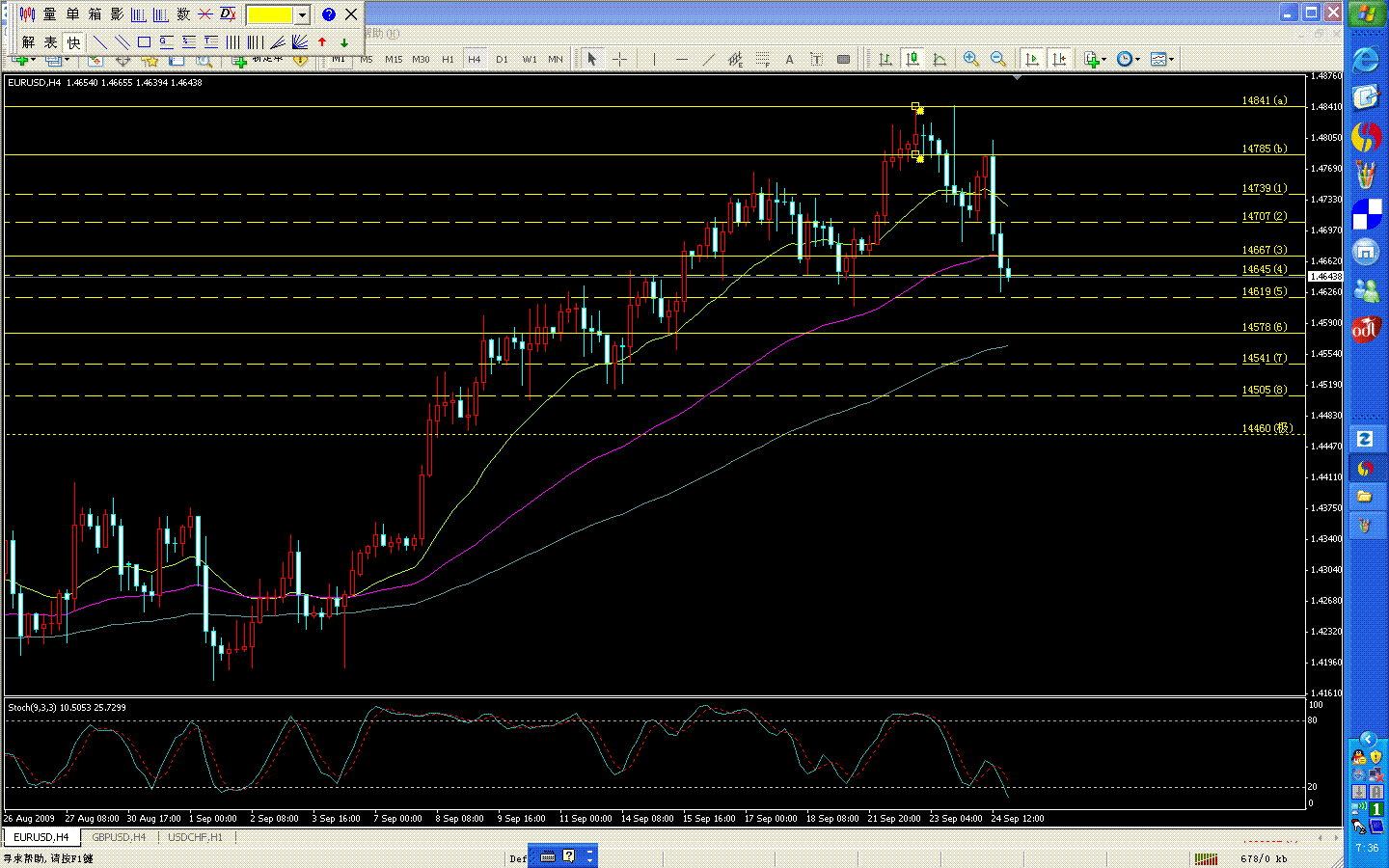Open the Windows Start button
Image resolution: width=1389 pixels, height=868 pixels.
click(1367, 14)
